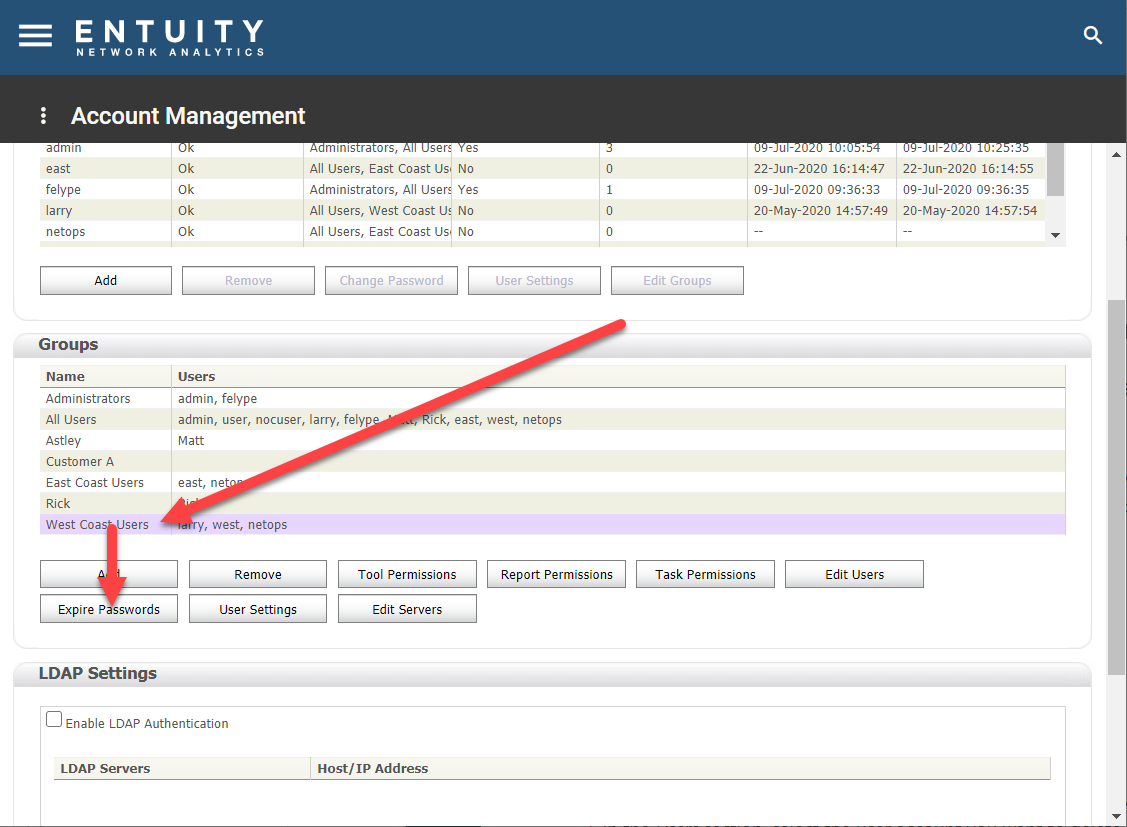The width and height of the screenshot is (1127, 827).
Task: Click the Change Password button
Action: pyautogui.click(x=391, y=281)
